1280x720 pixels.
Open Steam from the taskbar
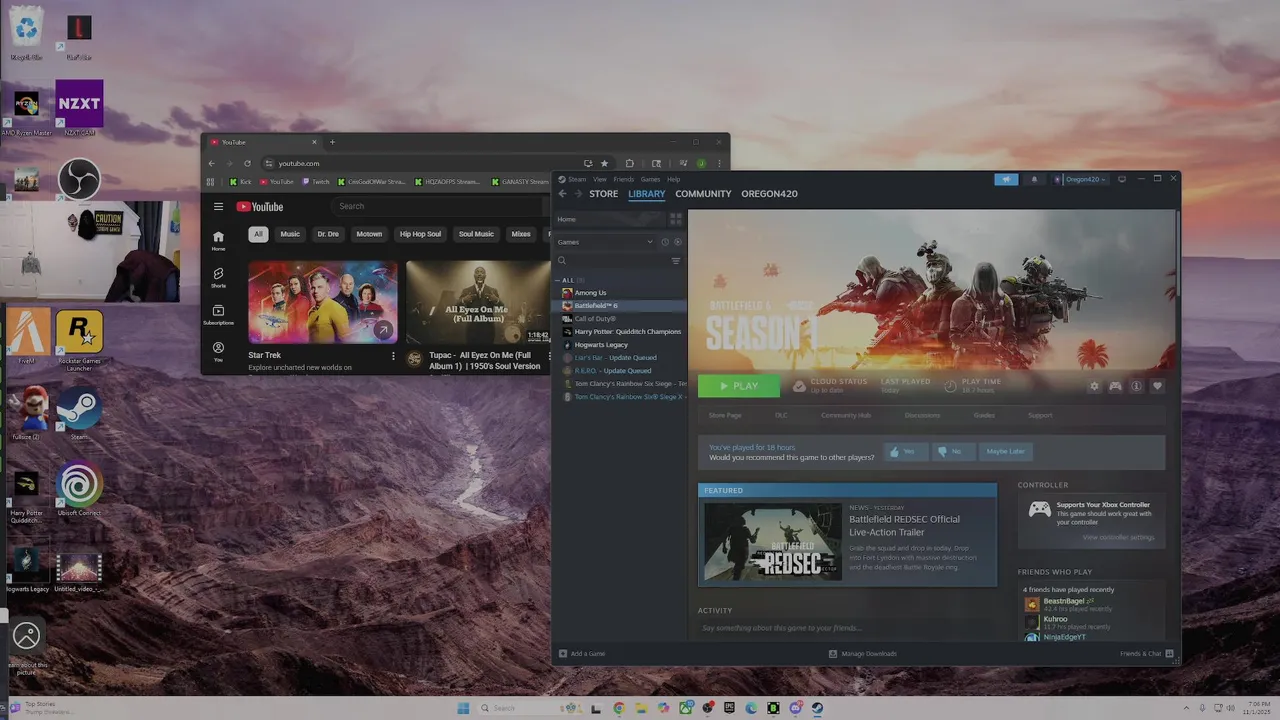[x=817, y=708]
